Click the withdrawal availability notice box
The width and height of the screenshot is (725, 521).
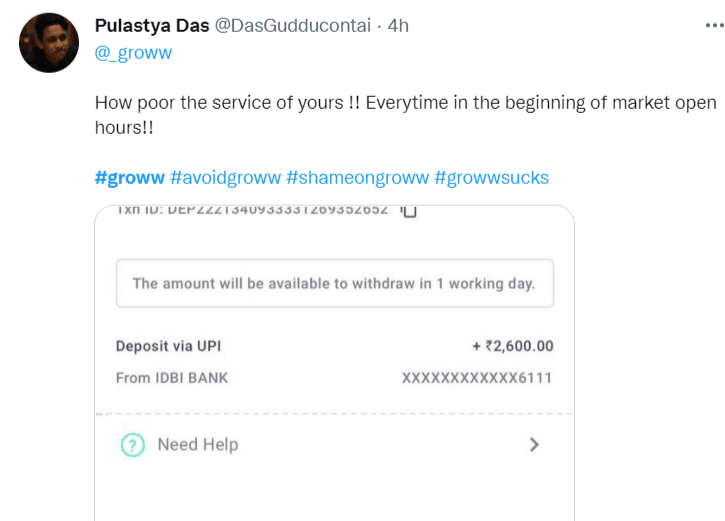tap(334, 283)
